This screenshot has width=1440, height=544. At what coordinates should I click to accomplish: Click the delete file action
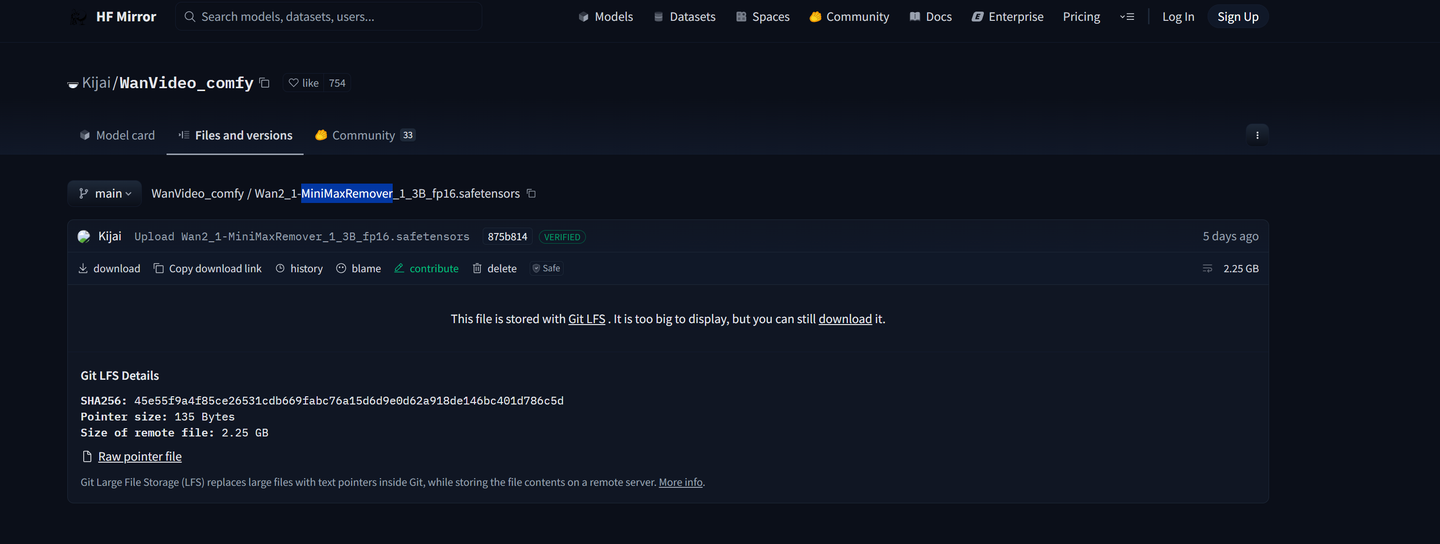tap(494, 269)
